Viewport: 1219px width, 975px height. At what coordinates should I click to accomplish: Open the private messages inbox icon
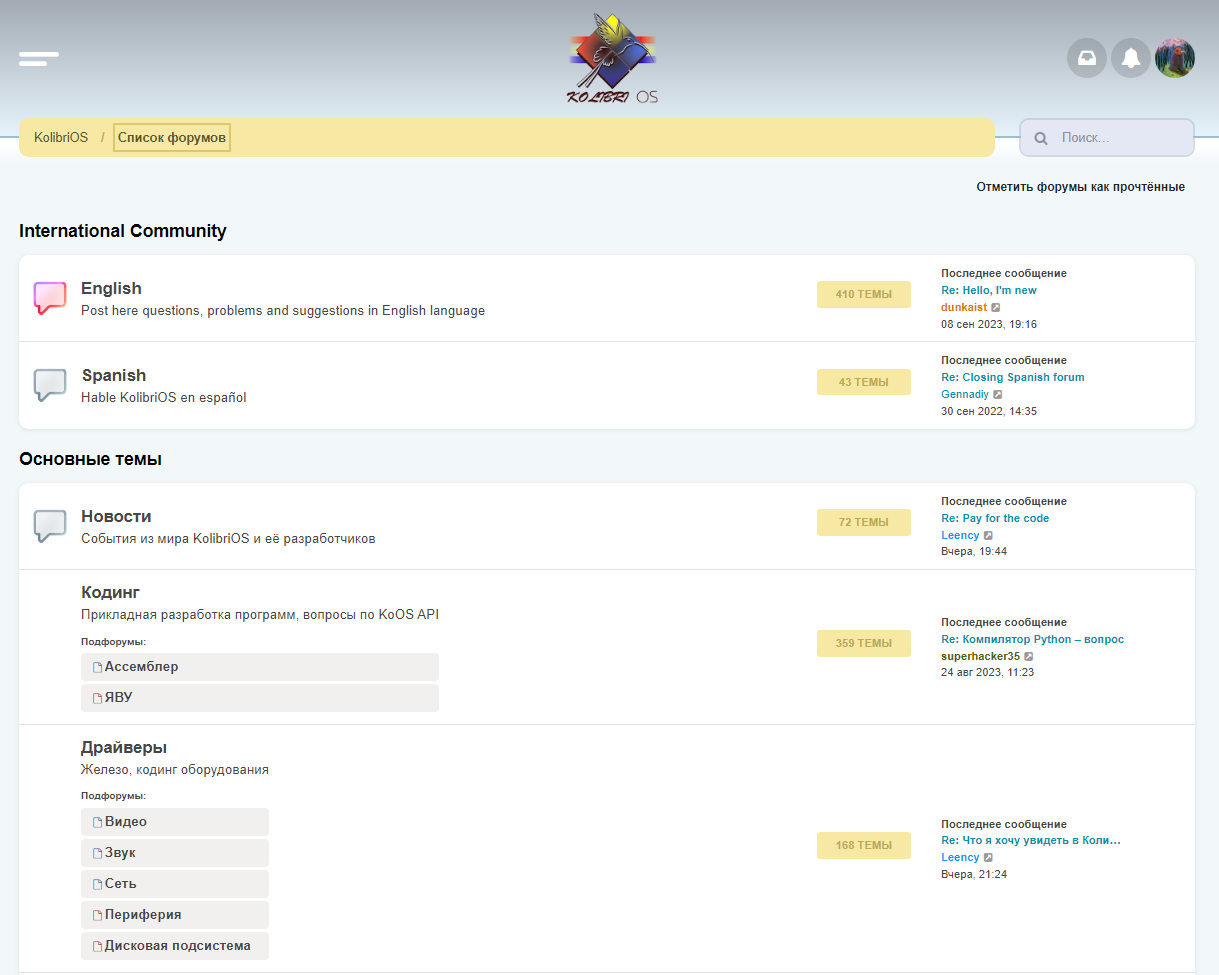(x=1087, y=58)
